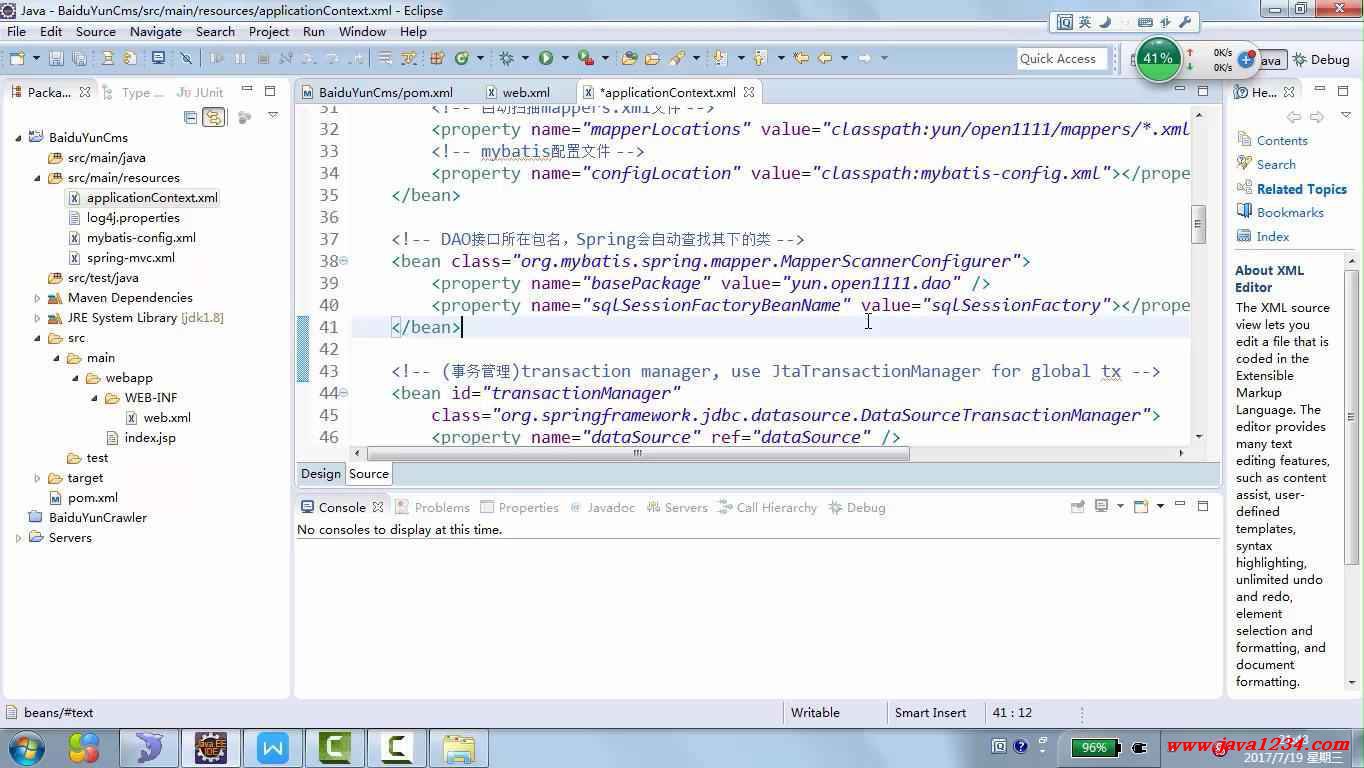The height and width of the screenshot is (768, 1364).
Task: Click the Windows Start button
Action: point(27,747)
